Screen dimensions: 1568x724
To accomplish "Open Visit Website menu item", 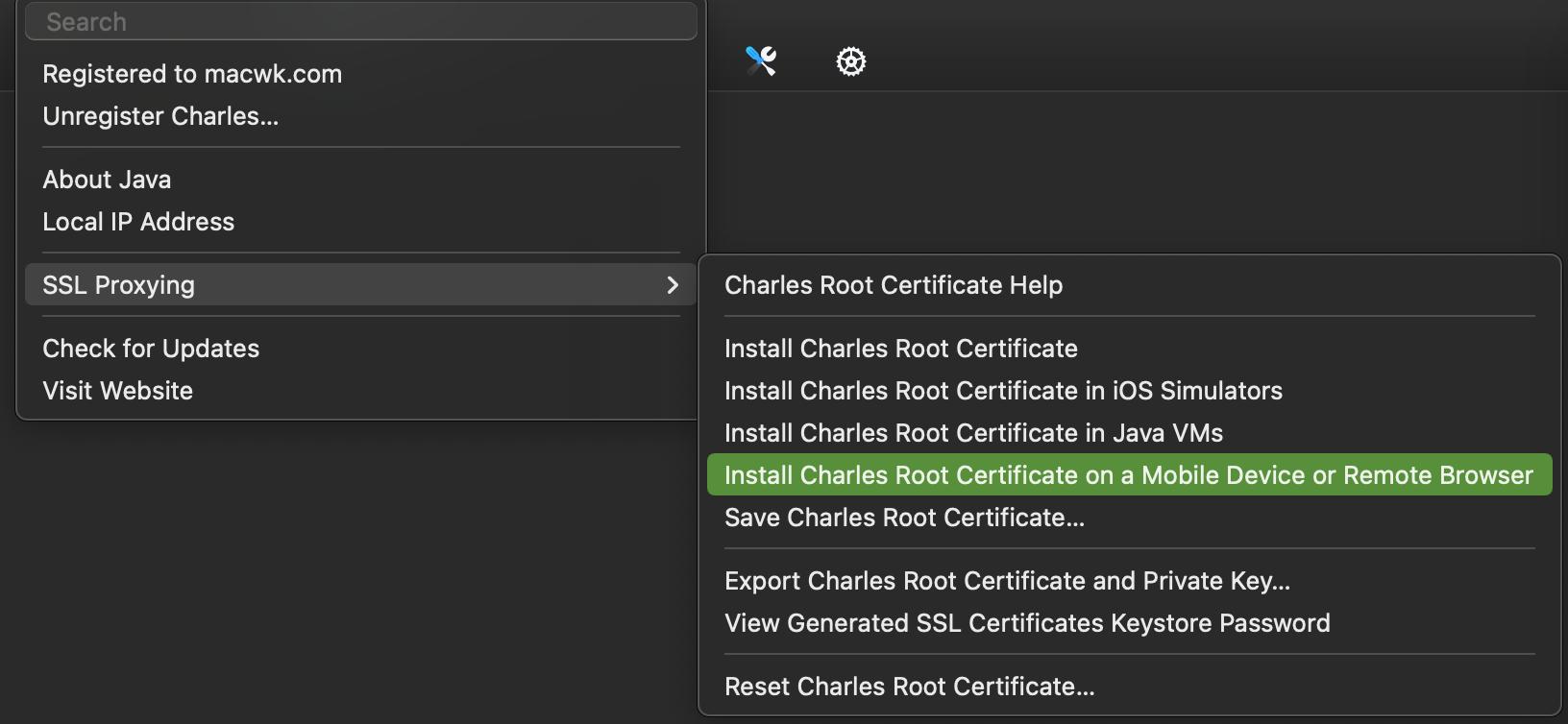I will pyautogui.click(x=361, y=391).
